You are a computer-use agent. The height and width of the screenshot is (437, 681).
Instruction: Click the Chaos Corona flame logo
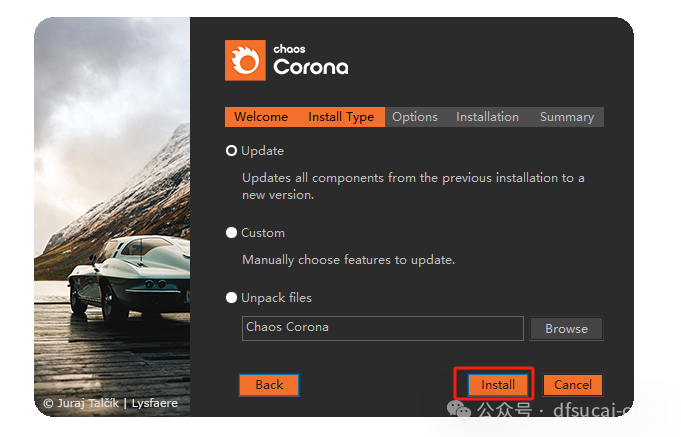click(x=245, y=60)
